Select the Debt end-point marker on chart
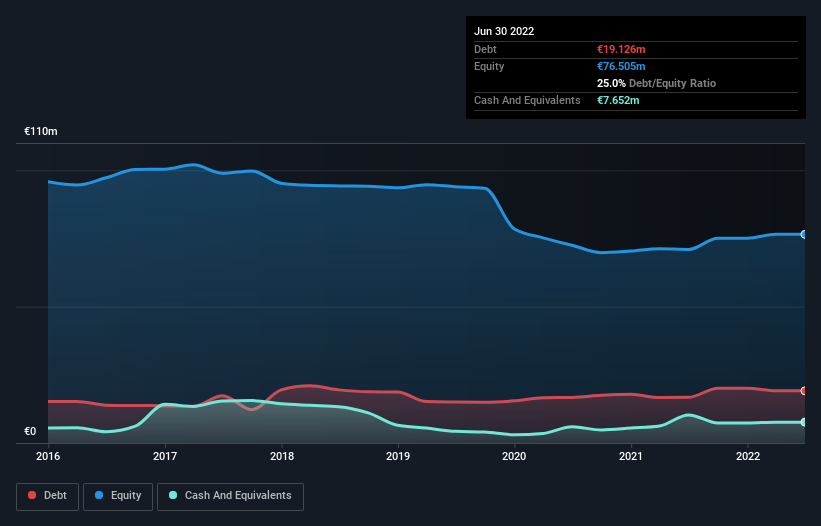 [x=804, y=391]
